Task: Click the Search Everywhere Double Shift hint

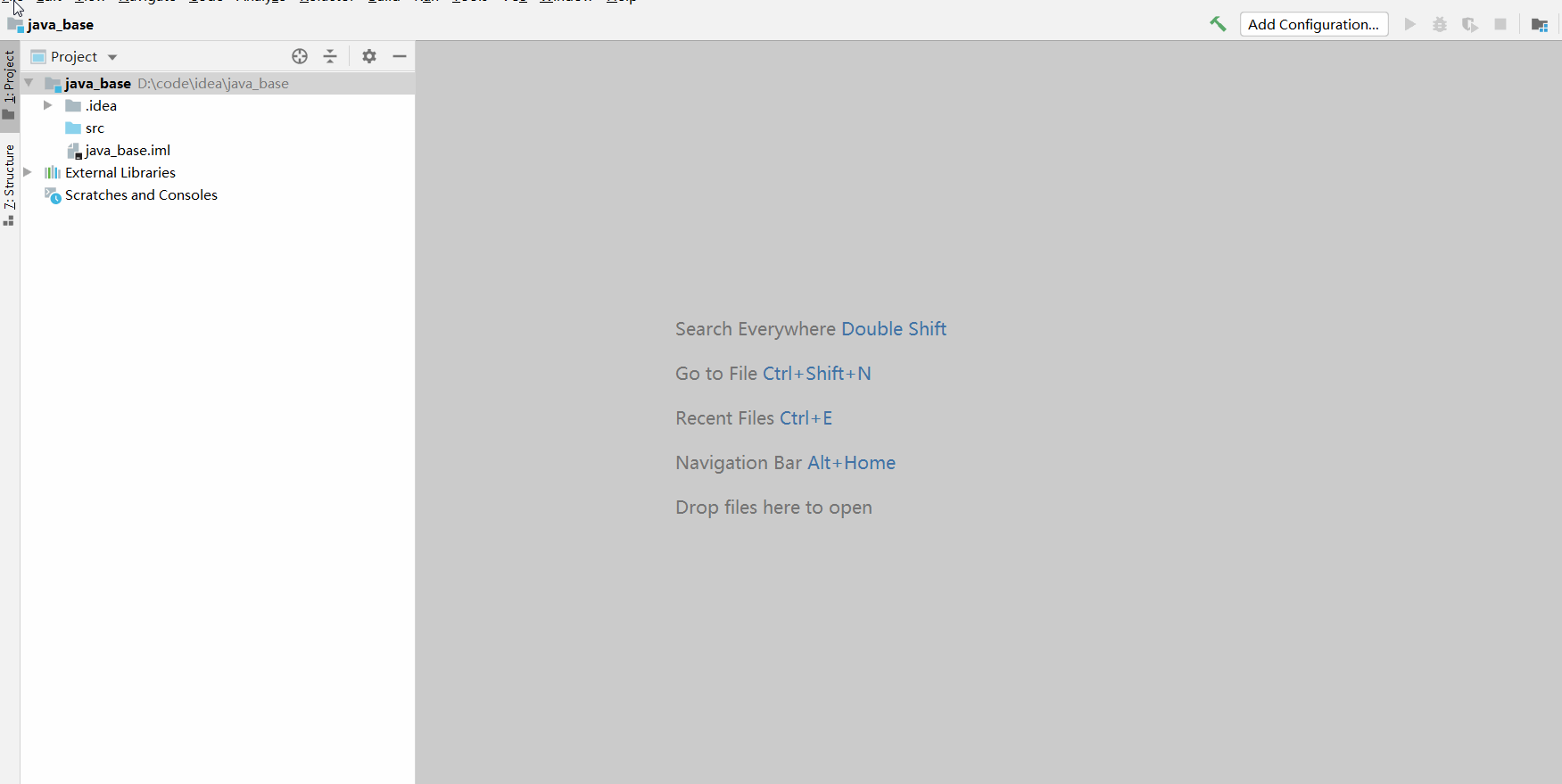Action: (811, 329)
